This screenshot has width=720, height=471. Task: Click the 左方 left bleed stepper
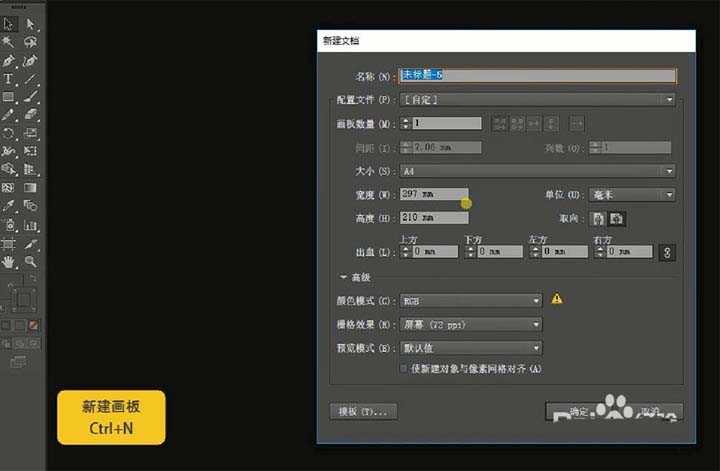(535, 252)
